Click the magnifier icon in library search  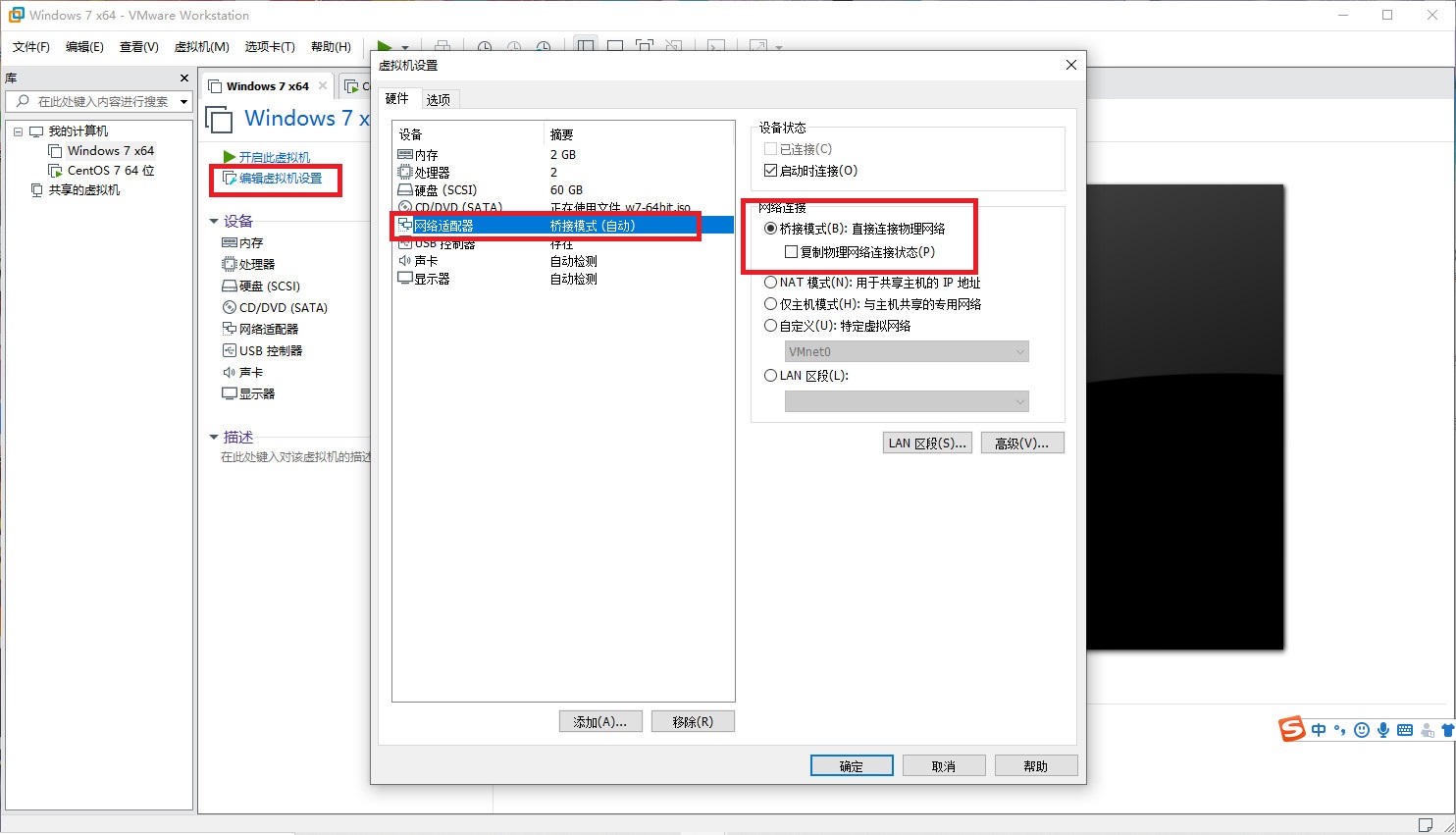23,101
